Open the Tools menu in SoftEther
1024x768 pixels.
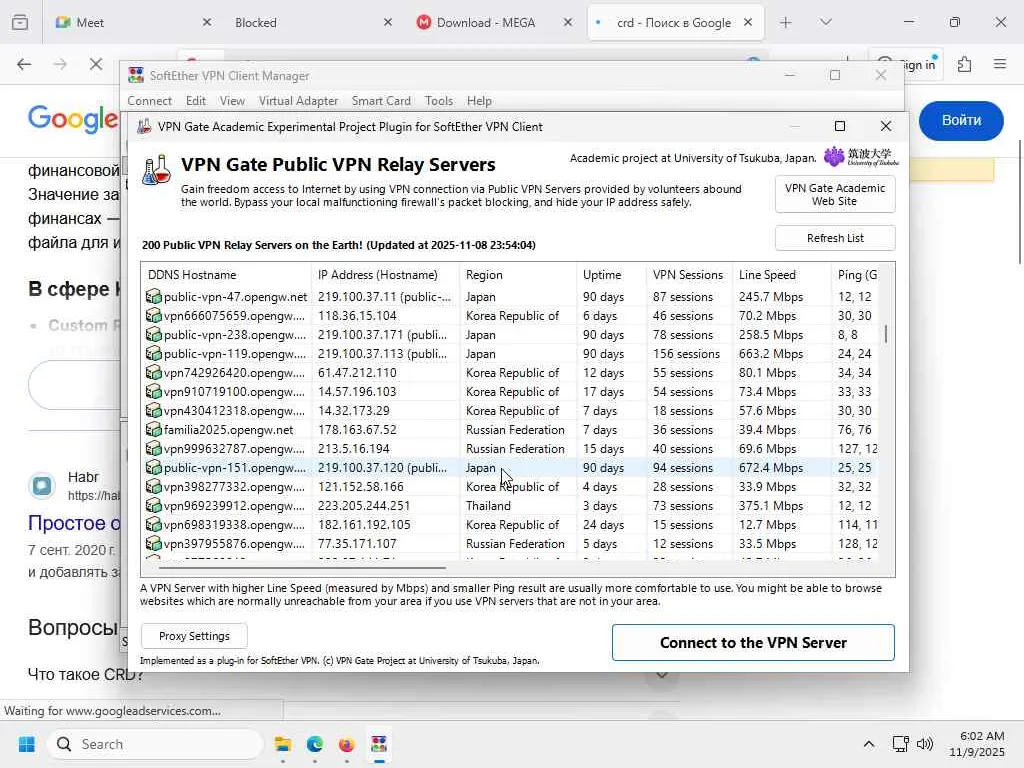[439, 101]
